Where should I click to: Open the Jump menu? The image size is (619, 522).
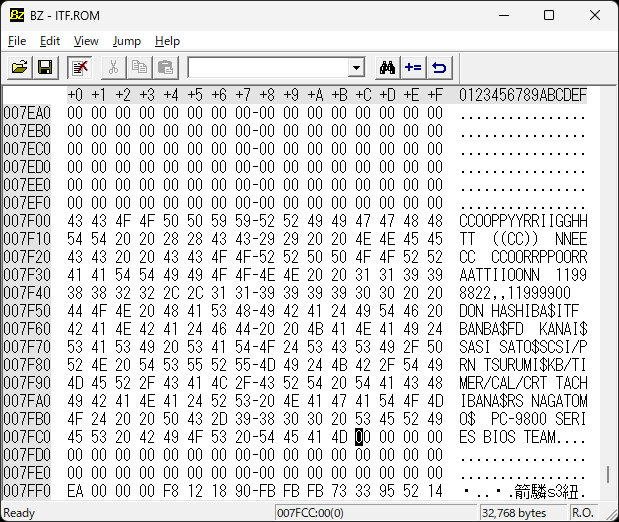(126, 41)
